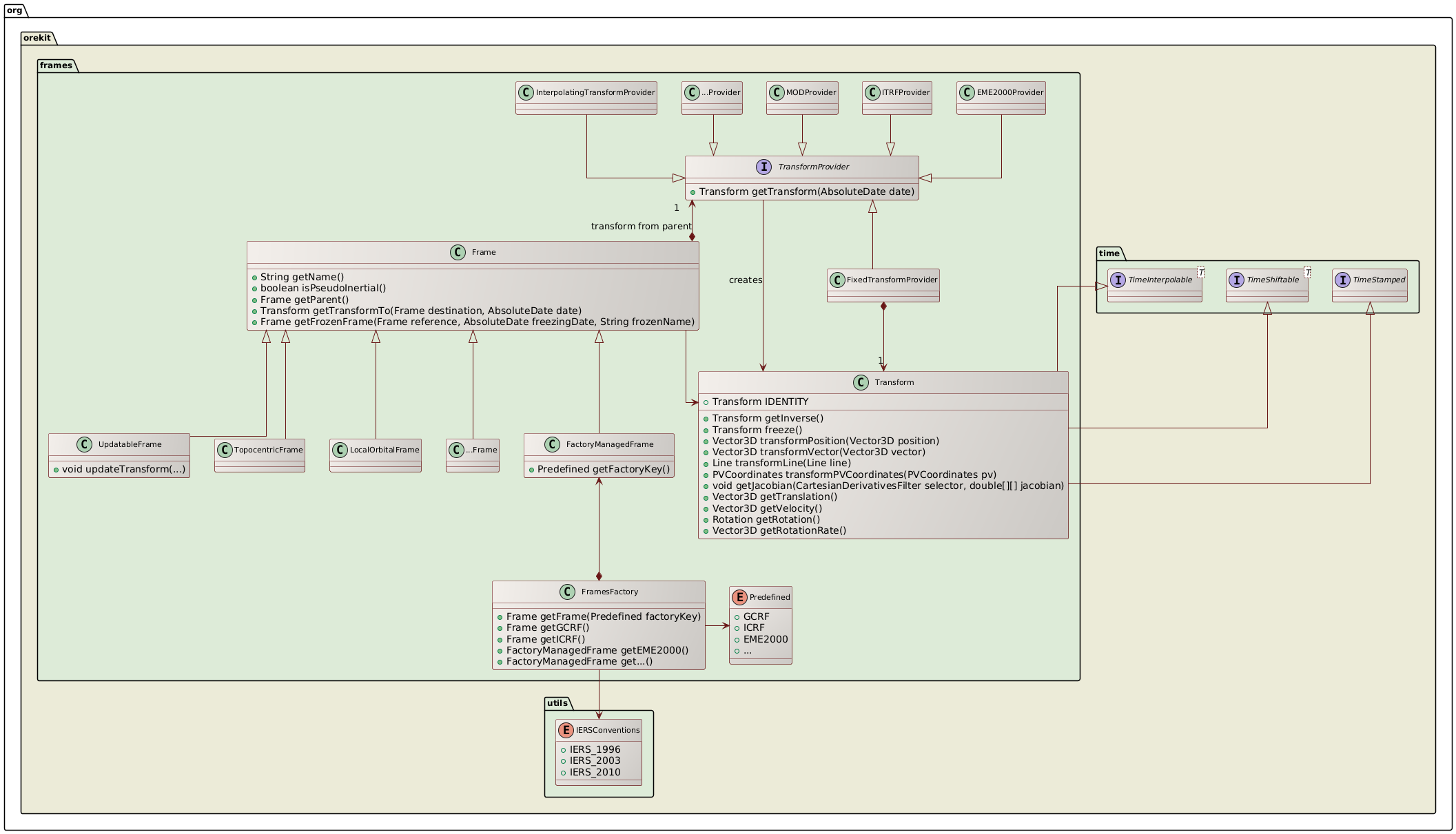Click the LocalOrbitalFrame class icon
Screen dimensions: 1456x834
tap(341, 450)
